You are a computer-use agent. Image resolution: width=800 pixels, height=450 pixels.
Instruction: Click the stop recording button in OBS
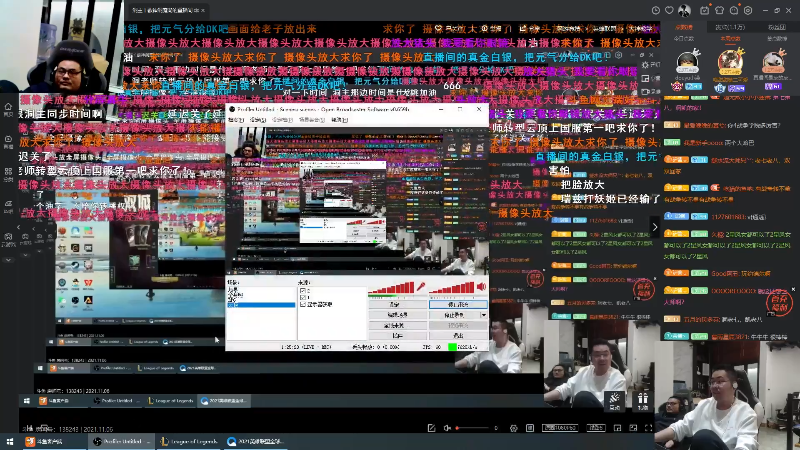pyautogui.click(x=454, y=315)
